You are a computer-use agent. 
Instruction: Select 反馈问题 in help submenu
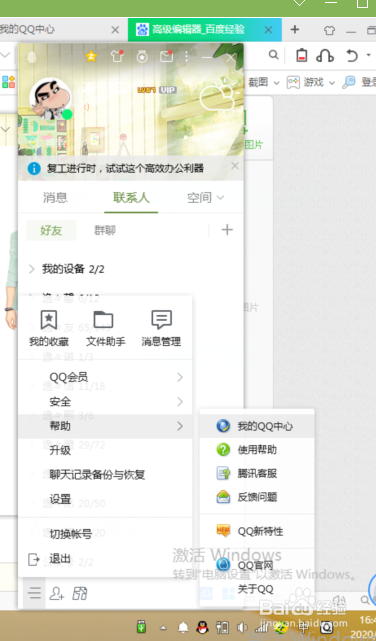pyautogui.click(x=257, y=497)
